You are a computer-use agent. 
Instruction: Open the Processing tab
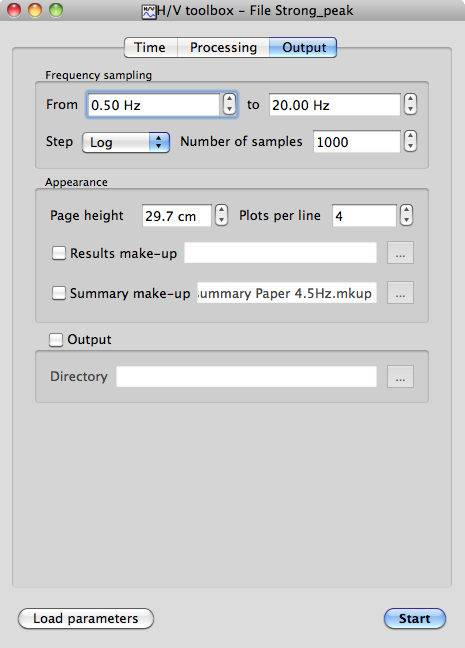[x=223, y=48]
